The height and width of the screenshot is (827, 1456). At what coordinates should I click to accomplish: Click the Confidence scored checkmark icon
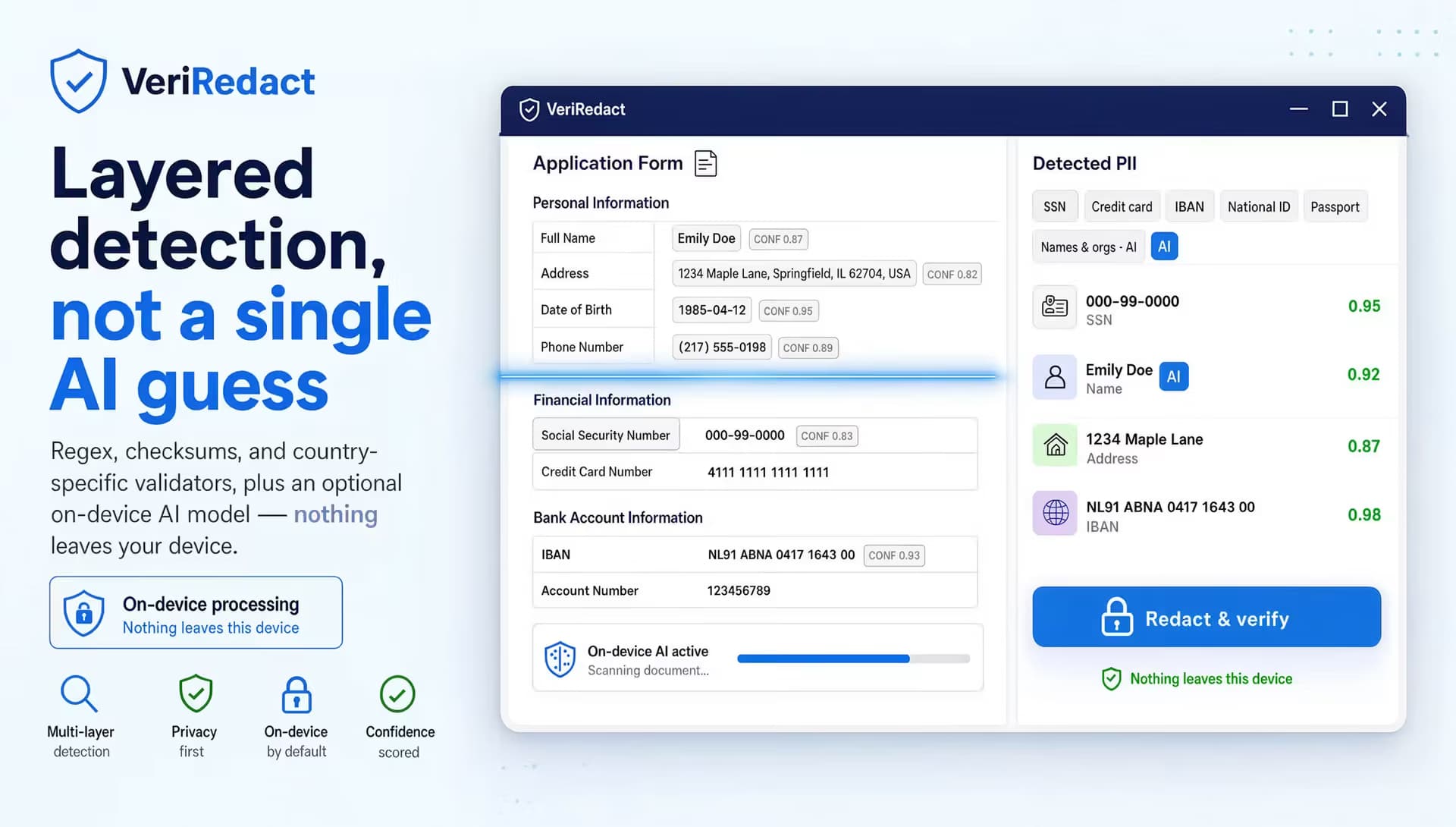pyautogui.click(x=397, y=694)
